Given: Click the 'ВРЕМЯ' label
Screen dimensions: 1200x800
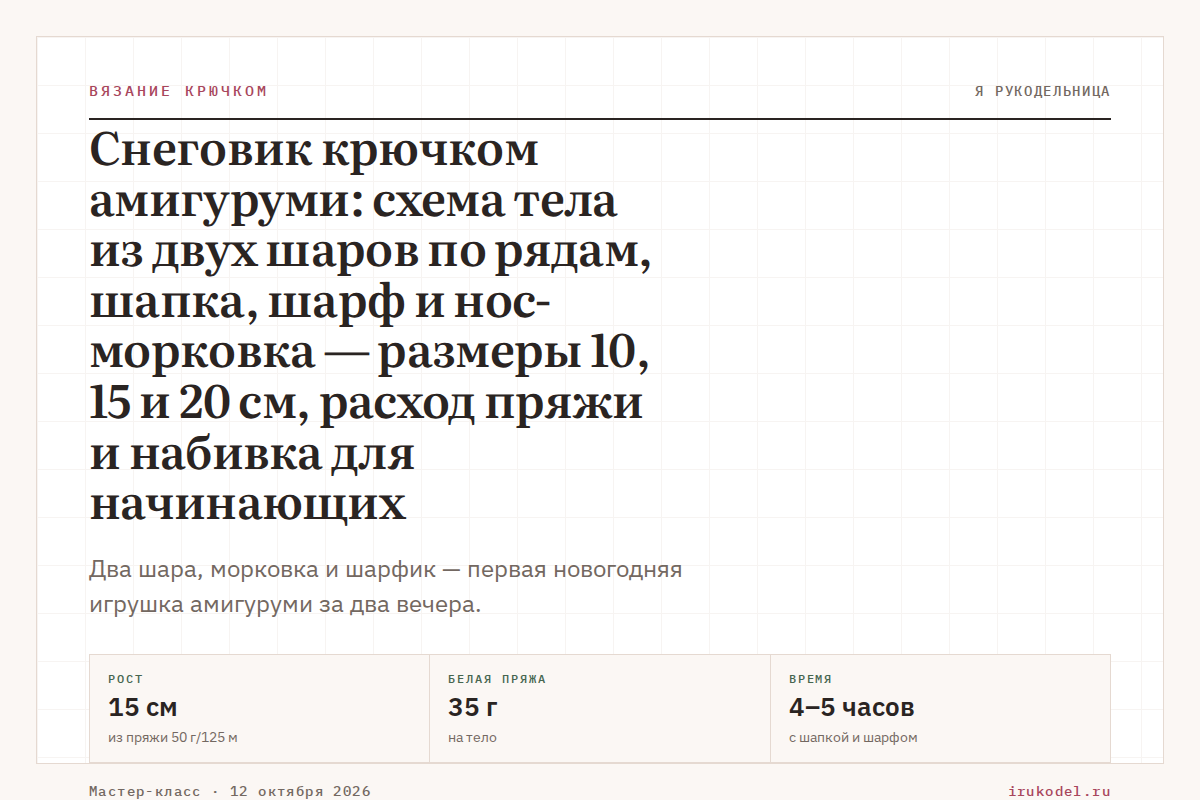Looking at the screenshot, I should click(810, 679).
